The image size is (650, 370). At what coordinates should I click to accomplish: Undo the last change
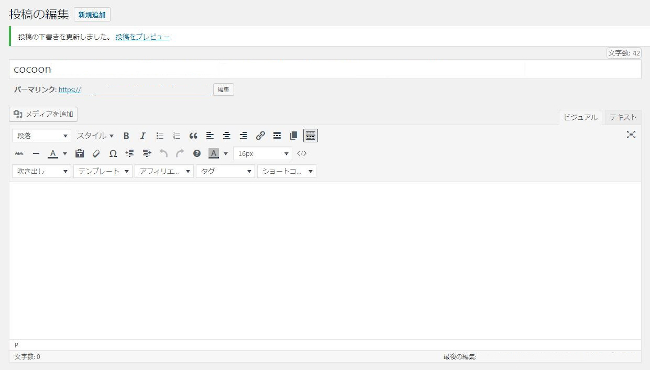click(x=163, y=154)
